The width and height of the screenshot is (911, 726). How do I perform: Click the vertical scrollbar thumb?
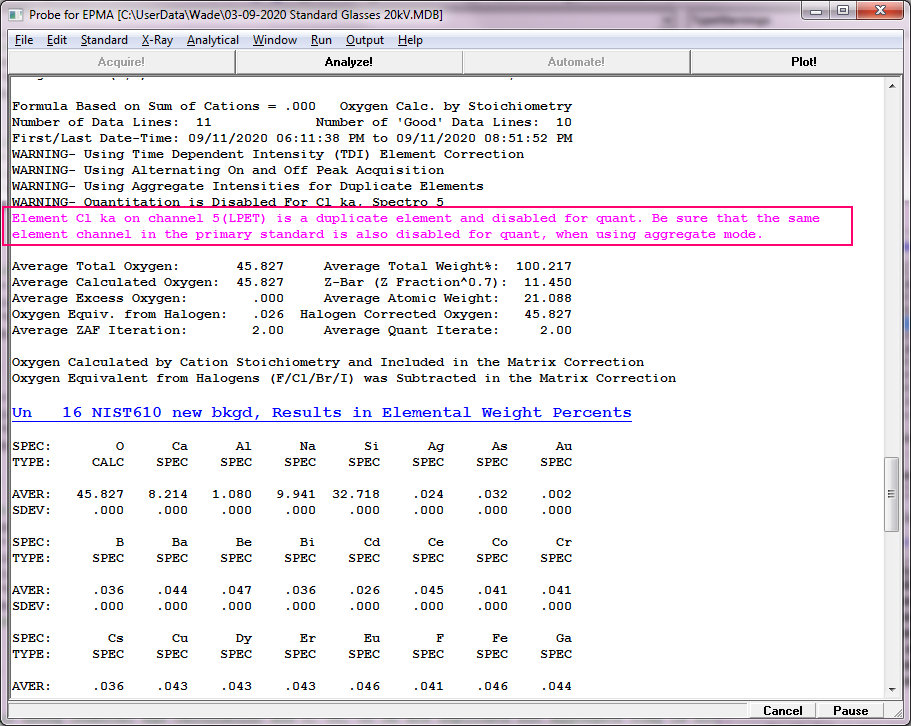892,492
